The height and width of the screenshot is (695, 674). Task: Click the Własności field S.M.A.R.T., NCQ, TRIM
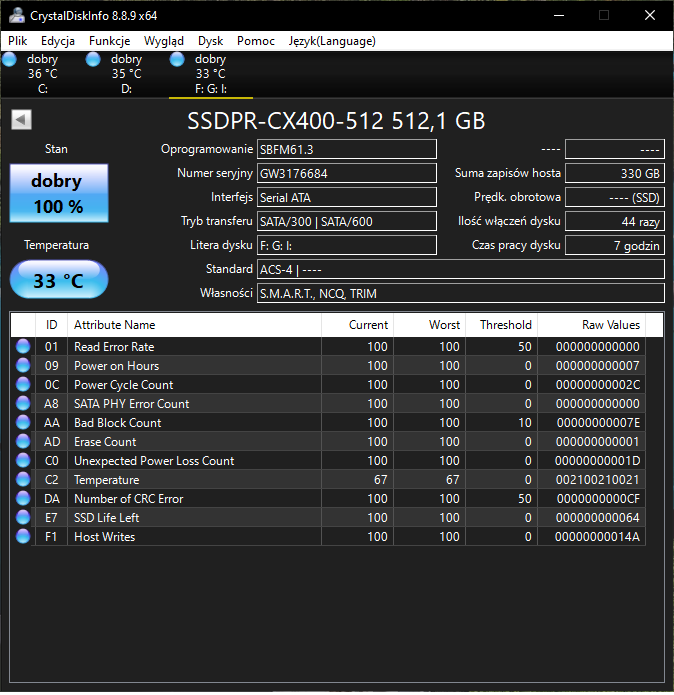point(461,293)
